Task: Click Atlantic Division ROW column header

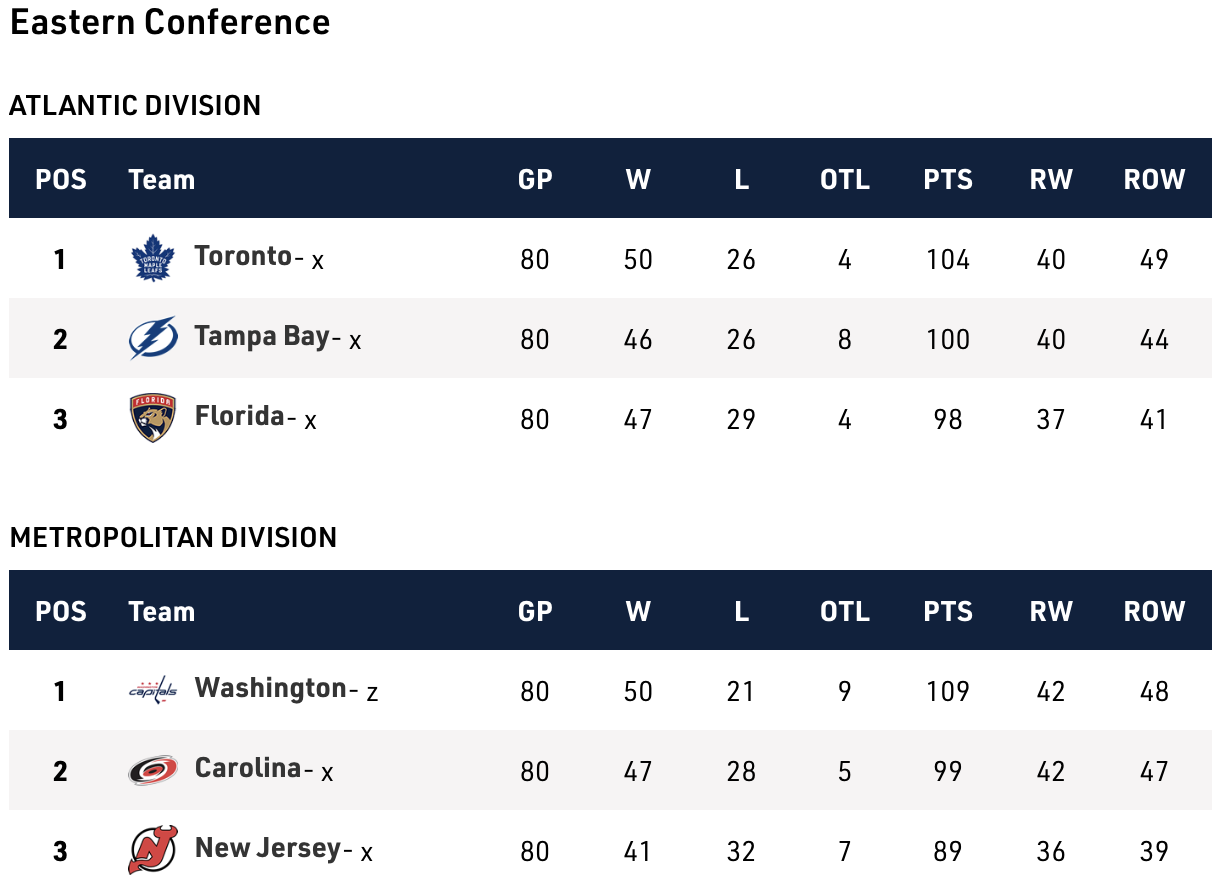Action: tap(1154, 180)
